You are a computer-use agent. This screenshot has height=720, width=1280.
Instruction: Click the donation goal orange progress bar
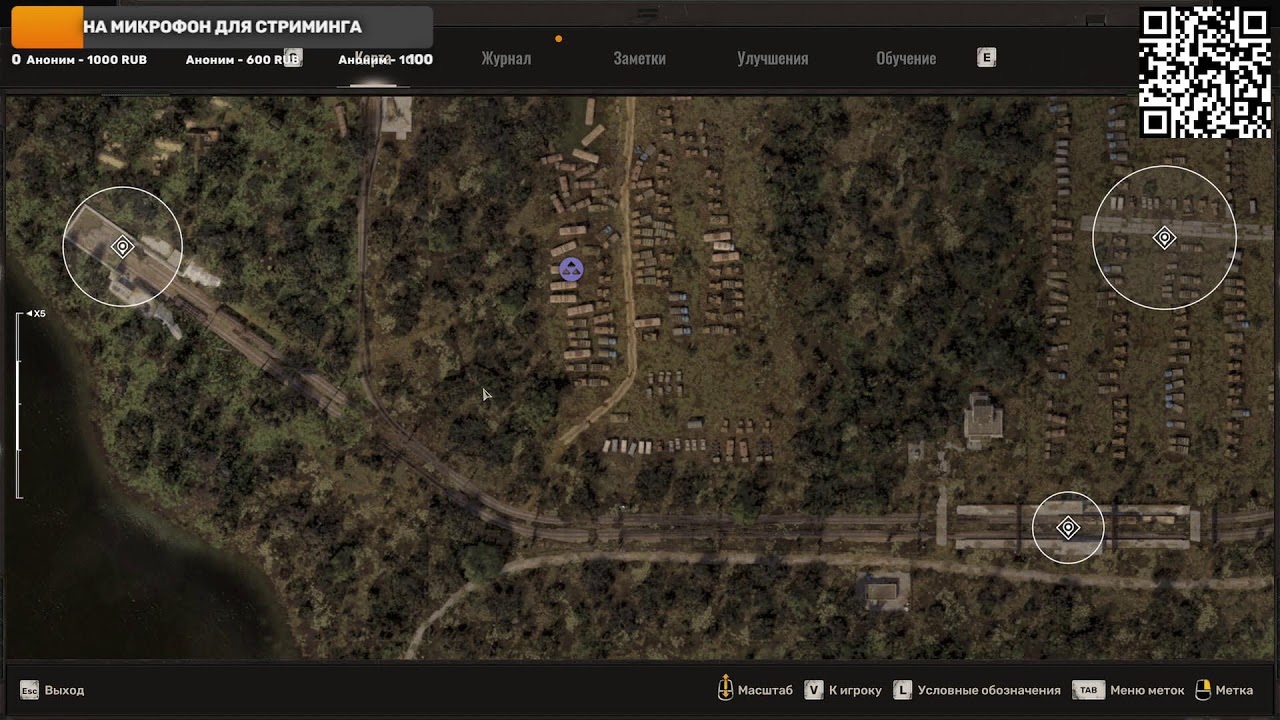point(47,27)
